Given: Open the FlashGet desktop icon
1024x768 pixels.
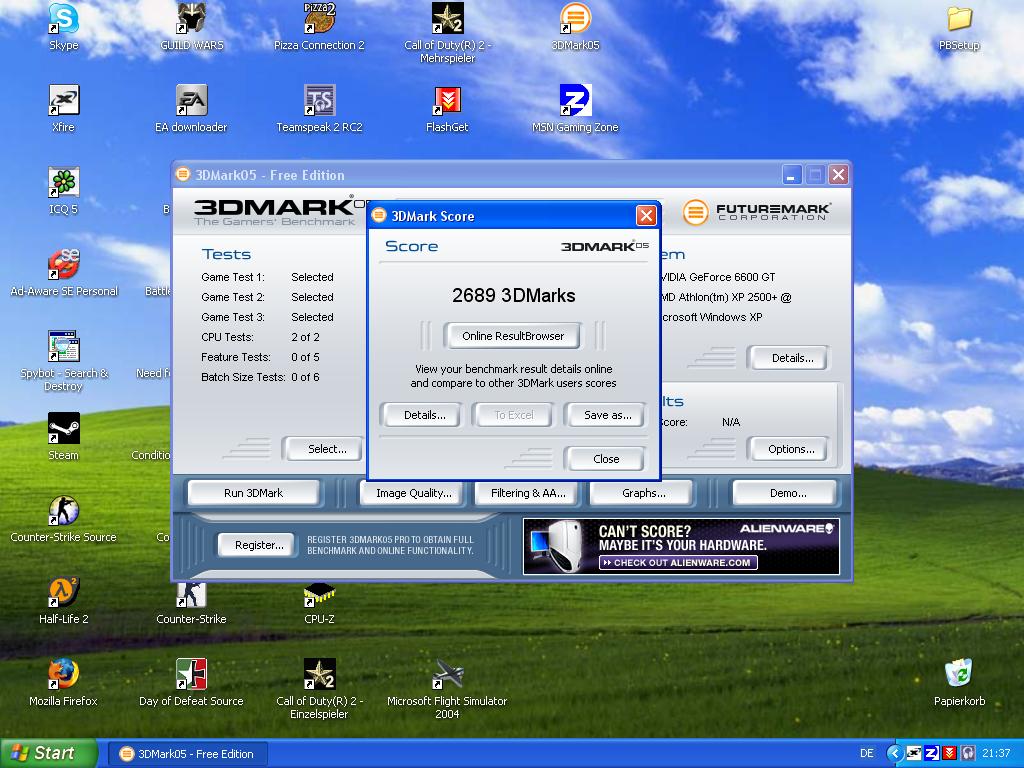Looking at the screenshot, I should (x=447, y=101).
